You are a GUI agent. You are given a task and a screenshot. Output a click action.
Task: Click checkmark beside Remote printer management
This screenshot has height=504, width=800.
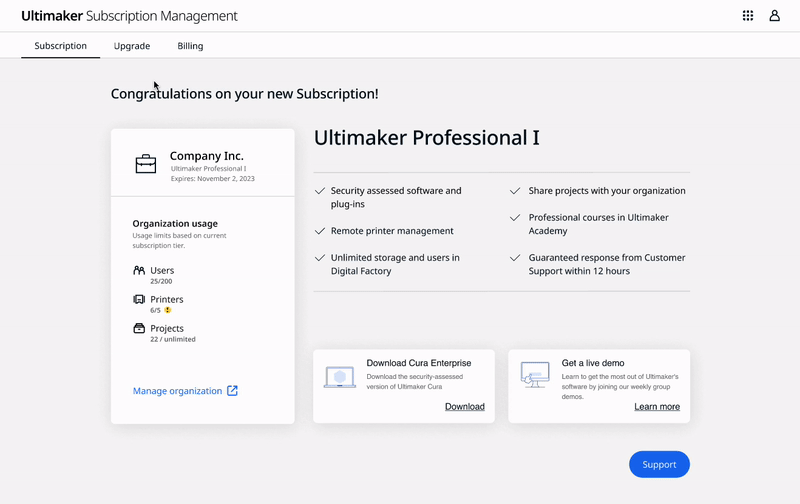click(320, 231)
